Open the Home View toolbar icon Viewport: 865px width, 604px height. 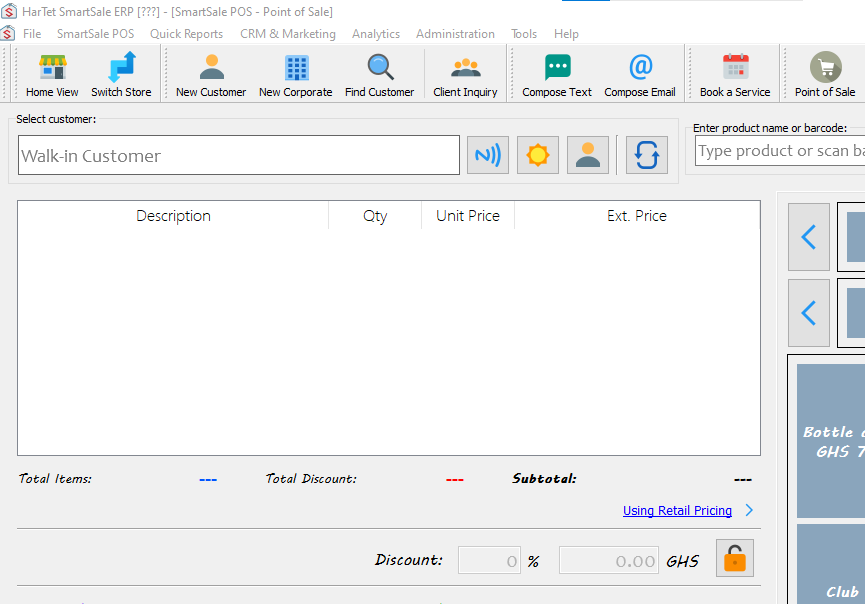52,75
